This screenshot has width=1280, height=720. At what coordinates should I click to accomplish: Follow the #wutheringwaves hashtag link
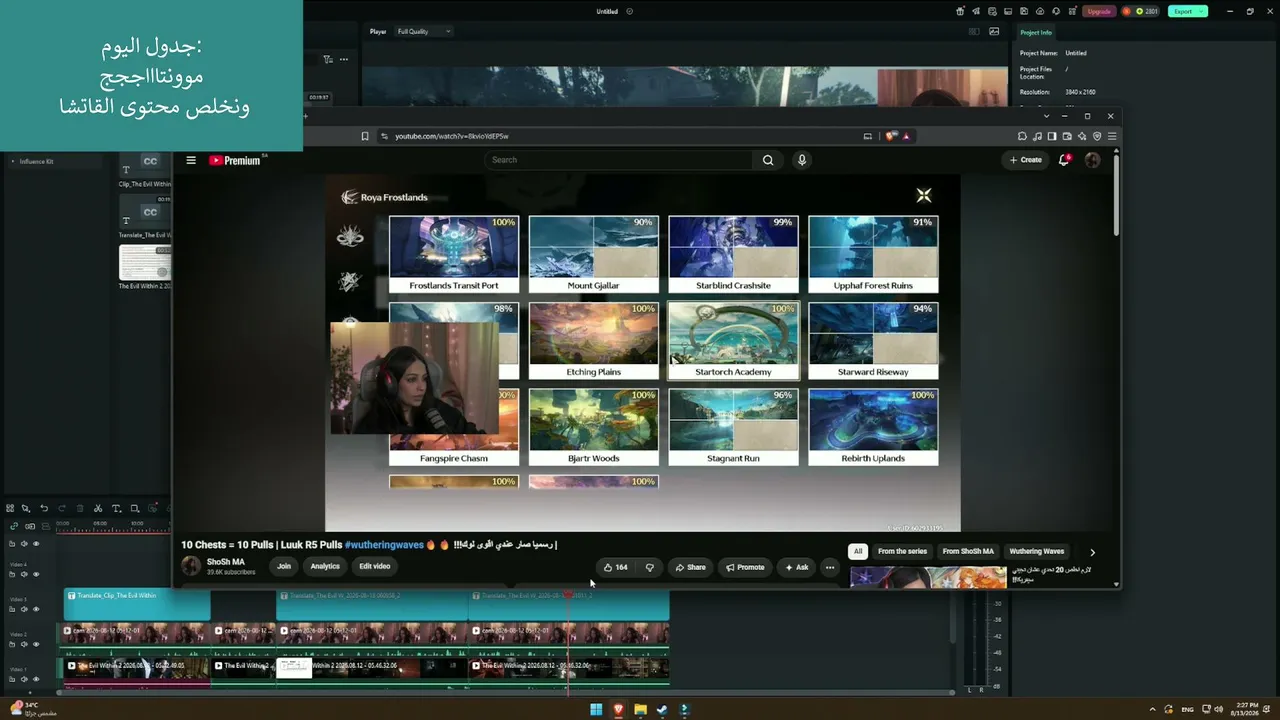pos(384,545)
